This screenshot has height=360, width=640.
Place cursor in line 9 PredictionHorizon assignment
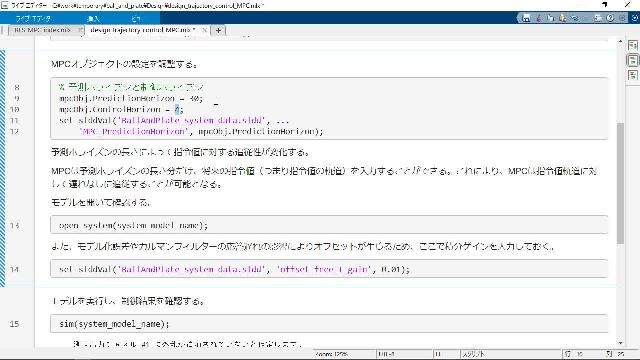pyautogui.click(x=131, y=98)
